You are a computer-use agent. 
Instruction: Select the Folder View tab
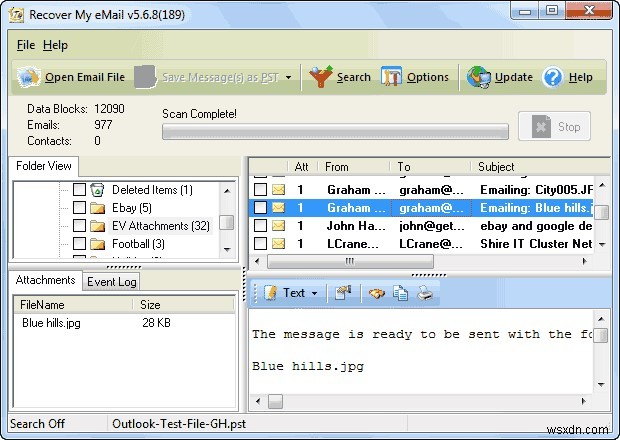tap(43, 166)
